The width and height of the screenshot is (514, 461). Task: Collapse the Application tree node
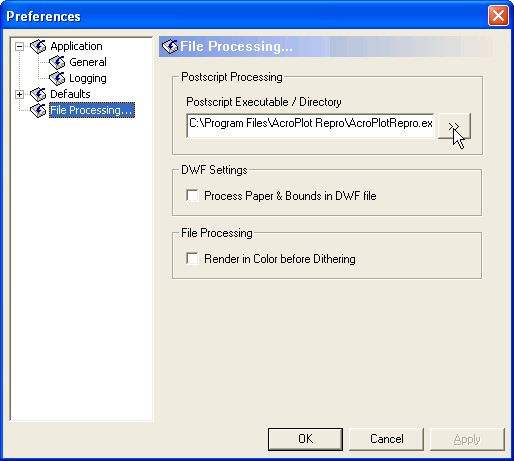pos(19,46)
